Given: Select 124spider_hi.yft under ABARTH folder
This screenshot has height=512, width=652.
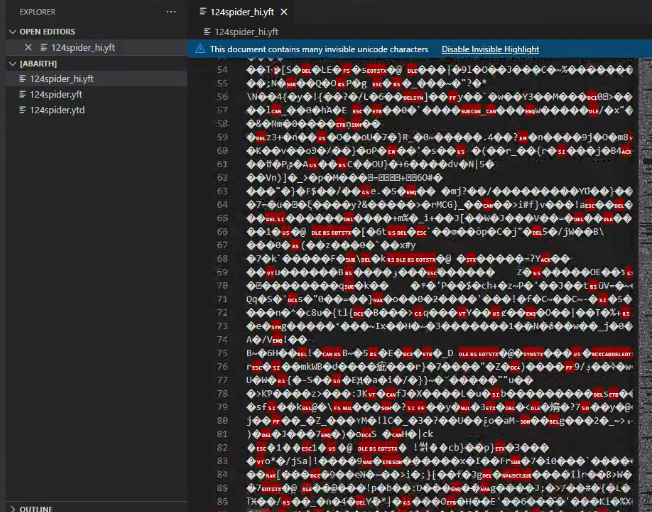Looking at the screenshot, I should 61,78.
